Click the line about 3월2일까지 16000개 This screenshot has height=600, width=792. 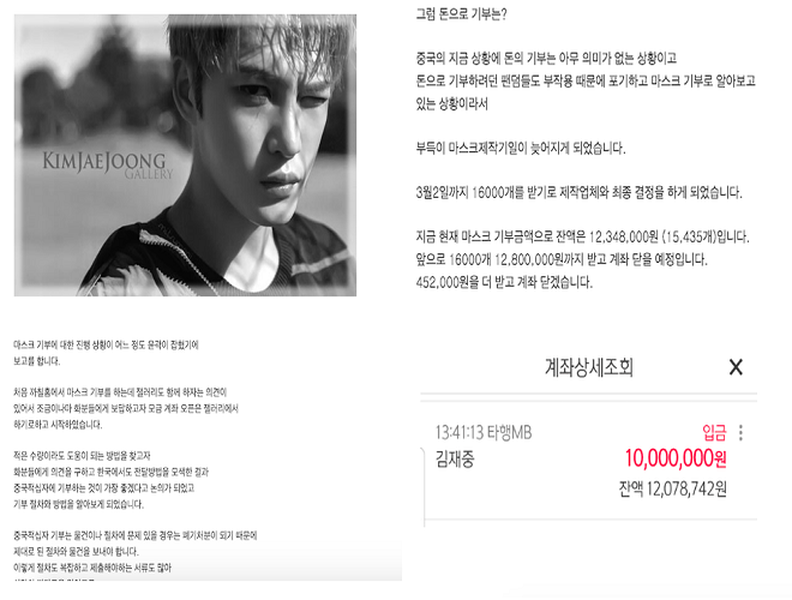(579, 192)
